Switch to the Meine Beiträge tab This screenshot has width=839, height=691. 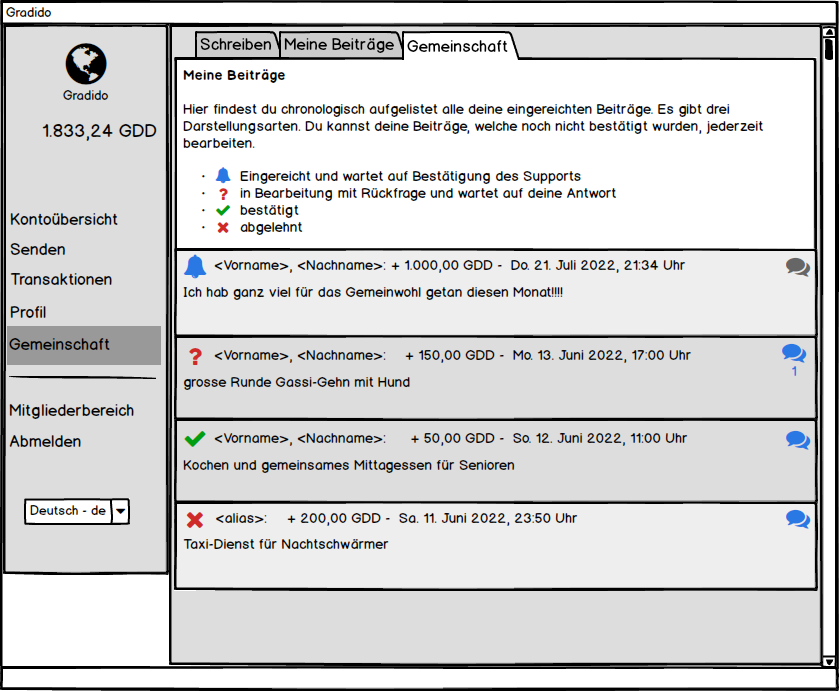point(339,44)
